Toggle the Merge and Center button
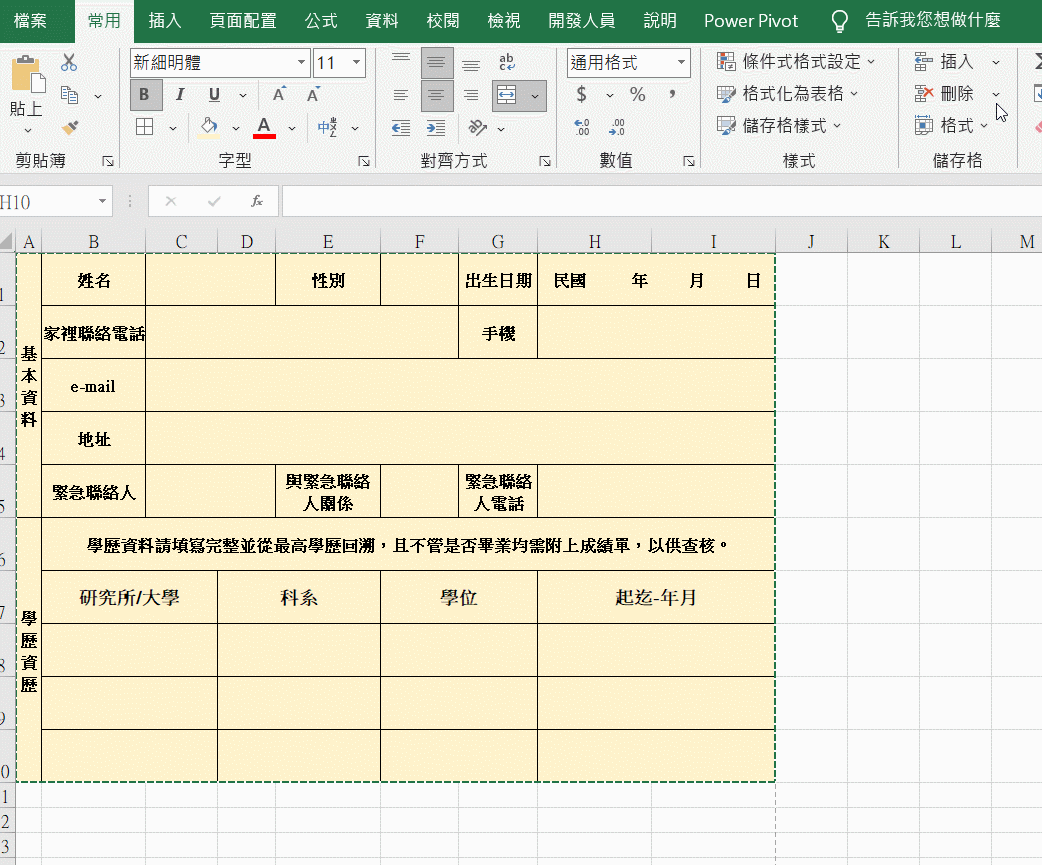The height and width of the screenshot is (865, 1042). click(507, 95)
